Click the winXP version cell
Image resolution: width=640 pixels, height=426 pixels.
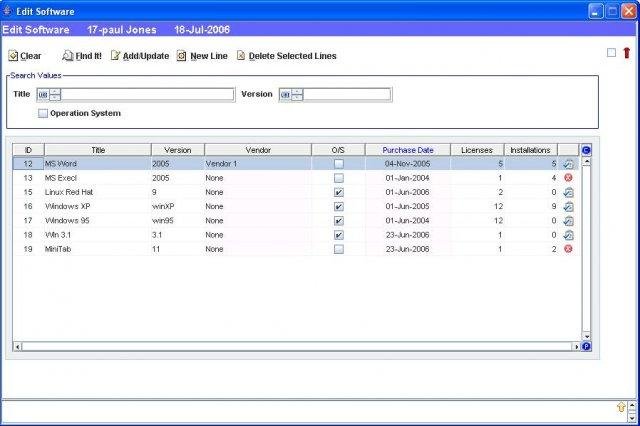click(178, 206)
